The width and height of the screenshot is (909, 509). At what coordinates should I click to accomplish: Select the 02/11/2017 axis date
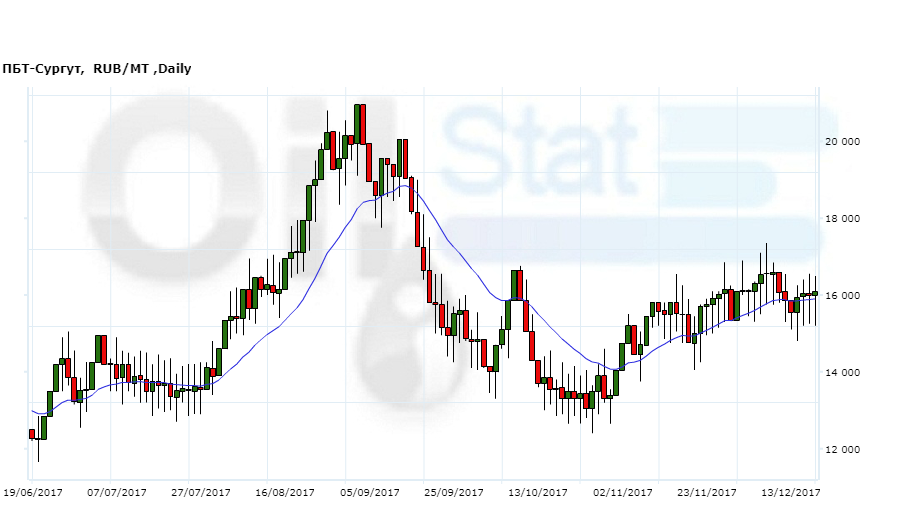coord(622,492)
